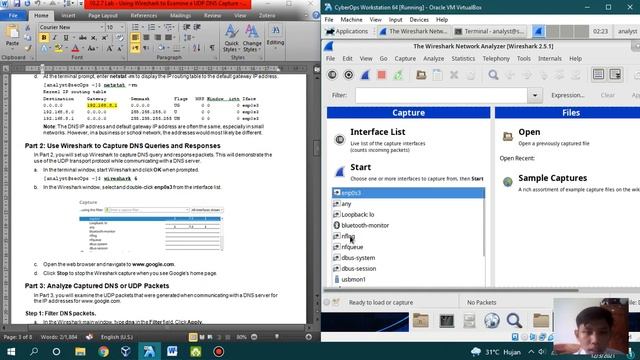Decrease the paragraph indent in Word

click(x=187, y=27)
